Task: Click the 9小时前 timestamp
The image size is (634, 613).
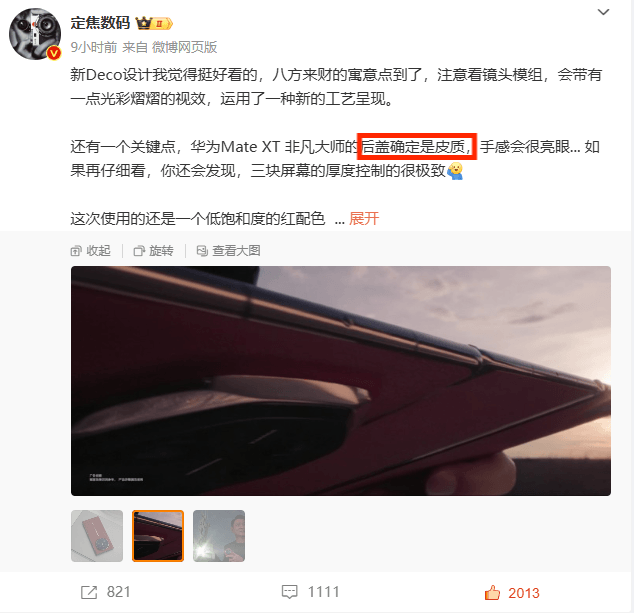Action: coord(94,47)
